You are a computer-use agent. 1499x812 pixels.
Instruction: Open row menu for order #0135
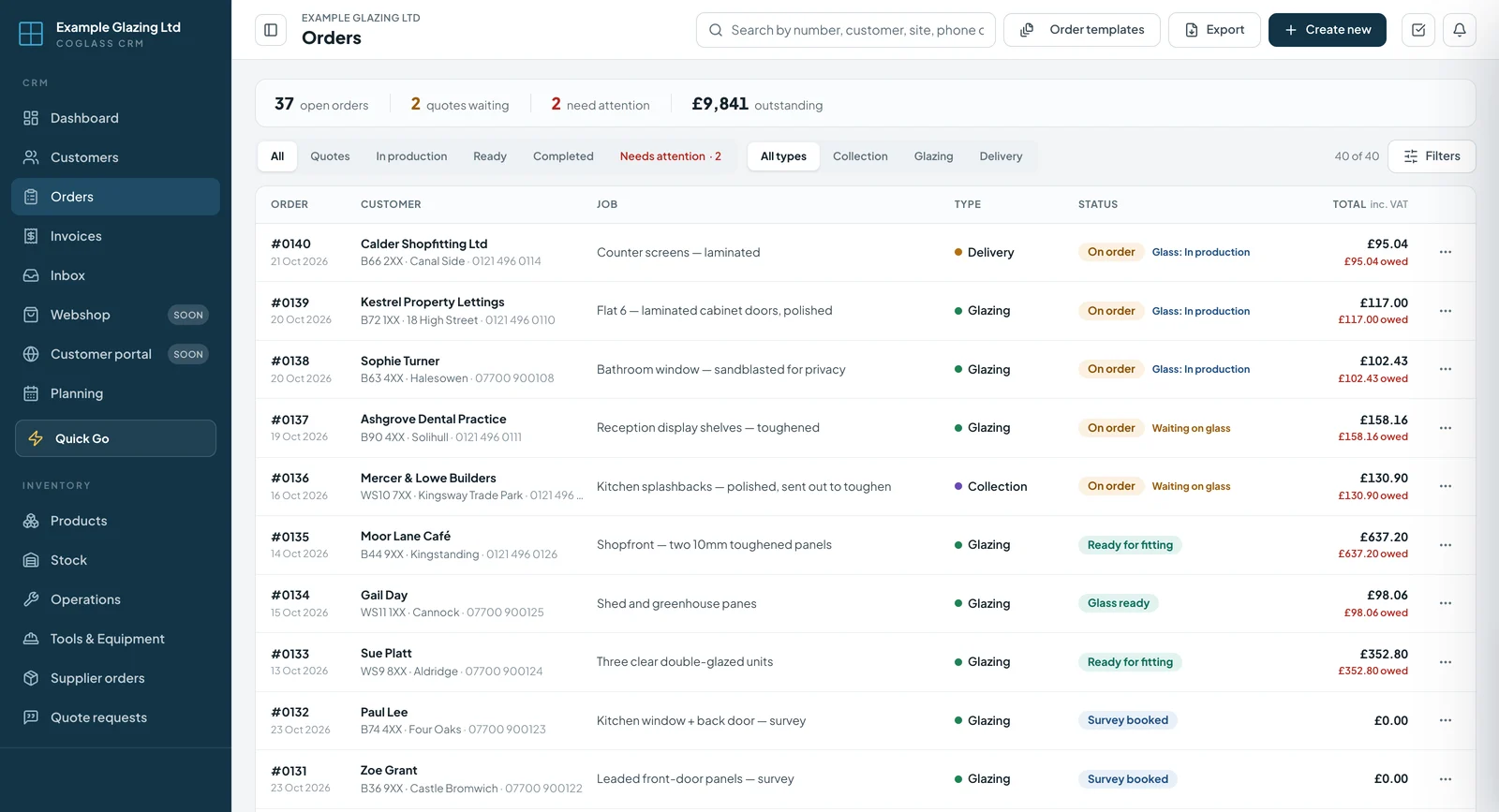[x=1446, y=545]
